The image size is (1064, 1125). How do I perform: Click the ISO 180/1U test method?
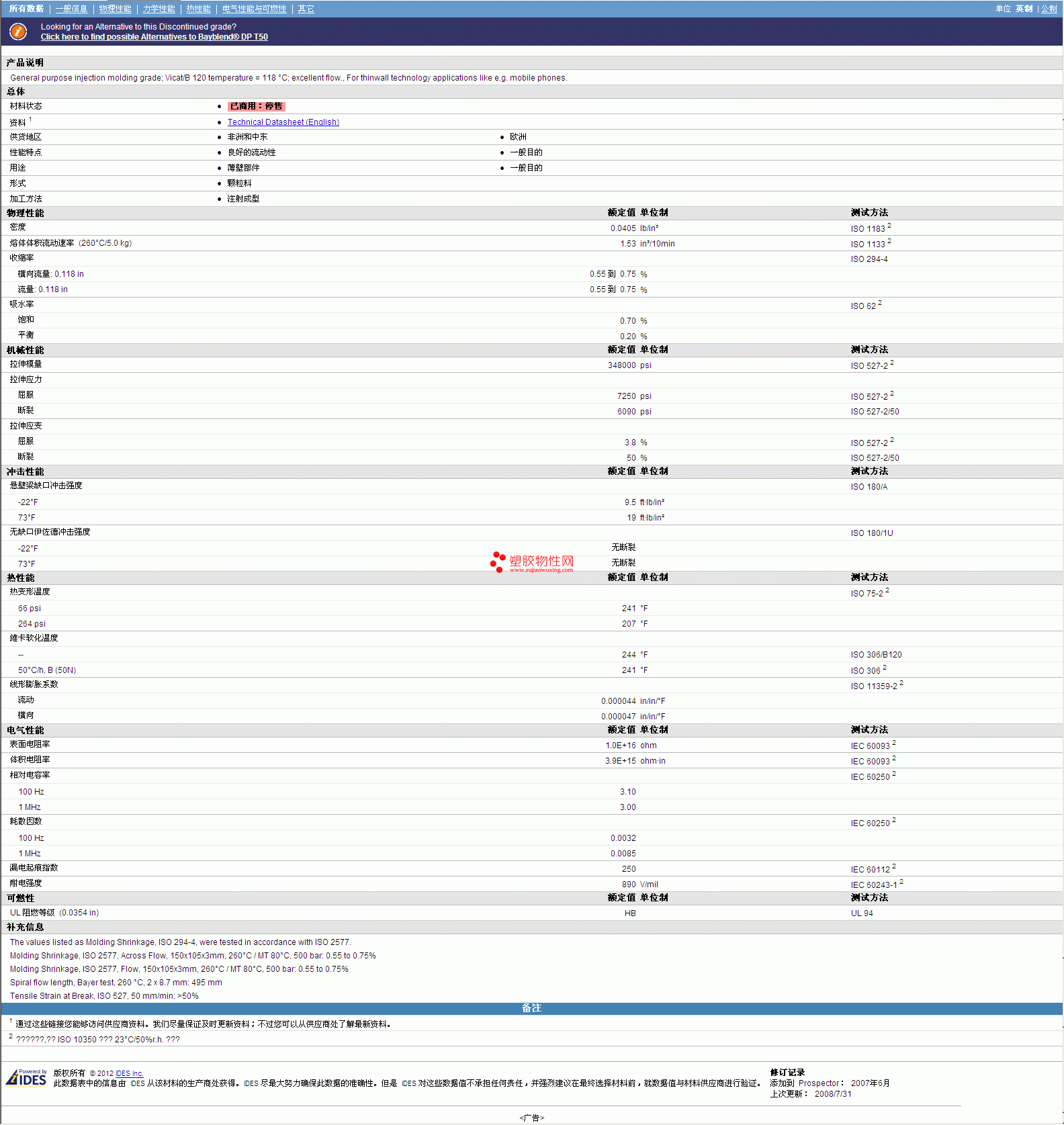point(871,533)
